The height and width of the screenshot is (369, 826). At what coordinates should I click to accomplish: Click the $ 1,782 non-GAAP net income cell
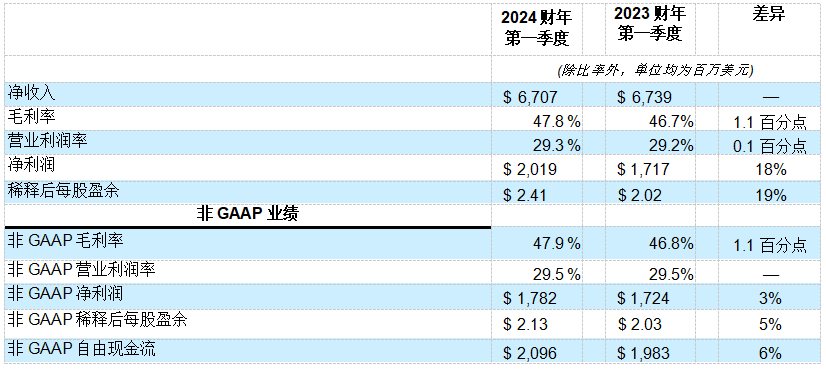(x=530, y=298)
